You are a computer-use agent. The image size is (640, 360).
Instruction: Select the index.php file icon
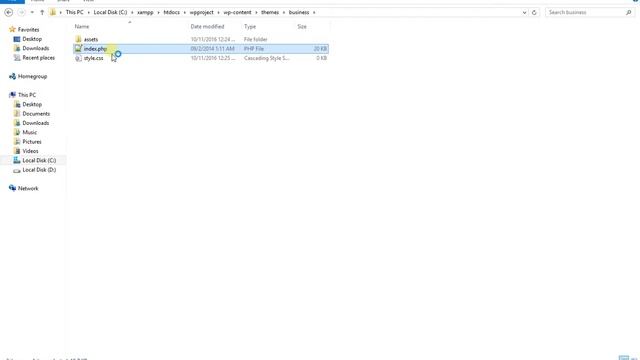[x=78, y=49]
